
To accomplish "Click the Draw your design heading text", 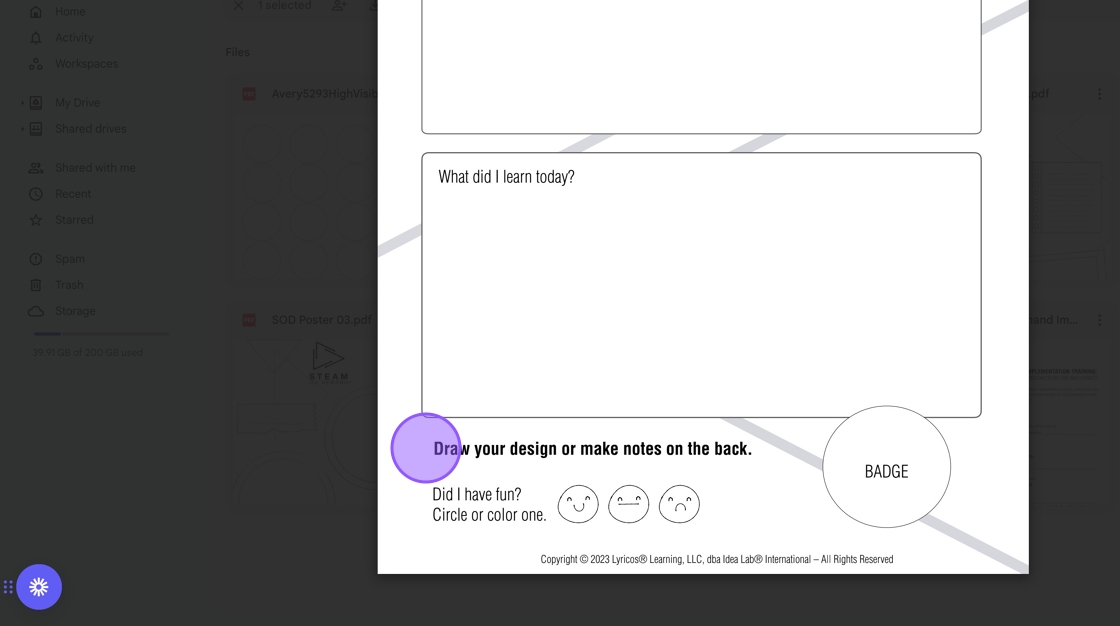I will pos(593,449).
